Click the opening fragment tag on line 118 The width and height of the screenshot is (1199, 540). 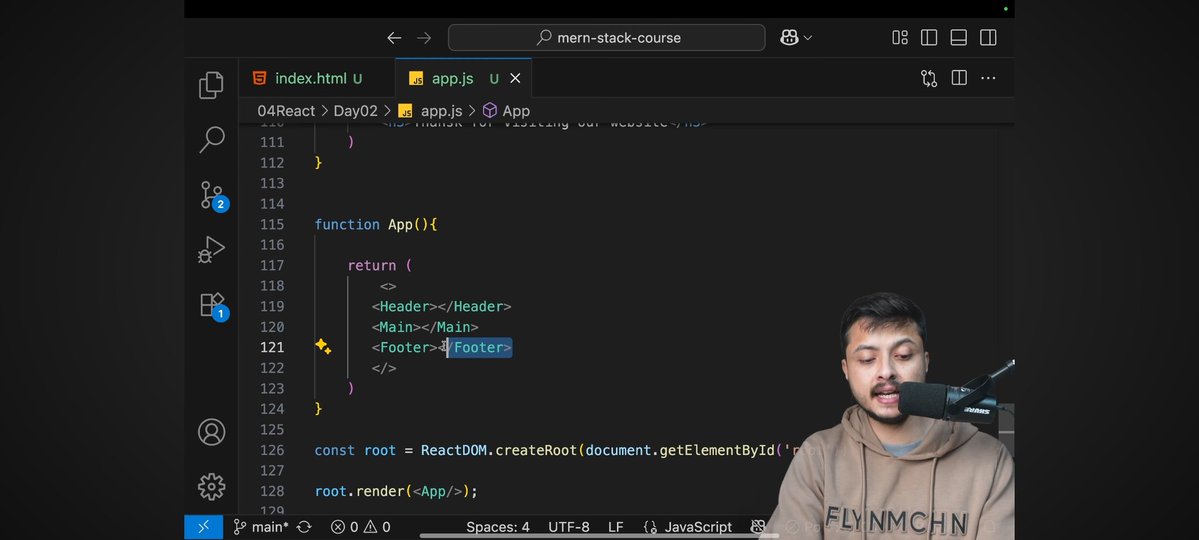point(388,286)
